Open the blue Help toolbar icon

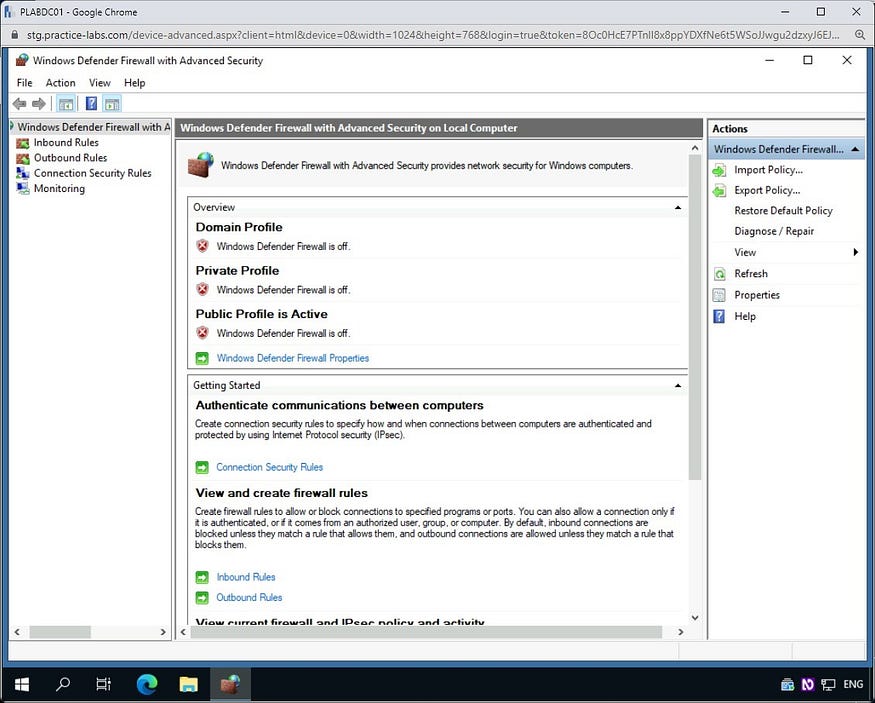tap(91, 104)
